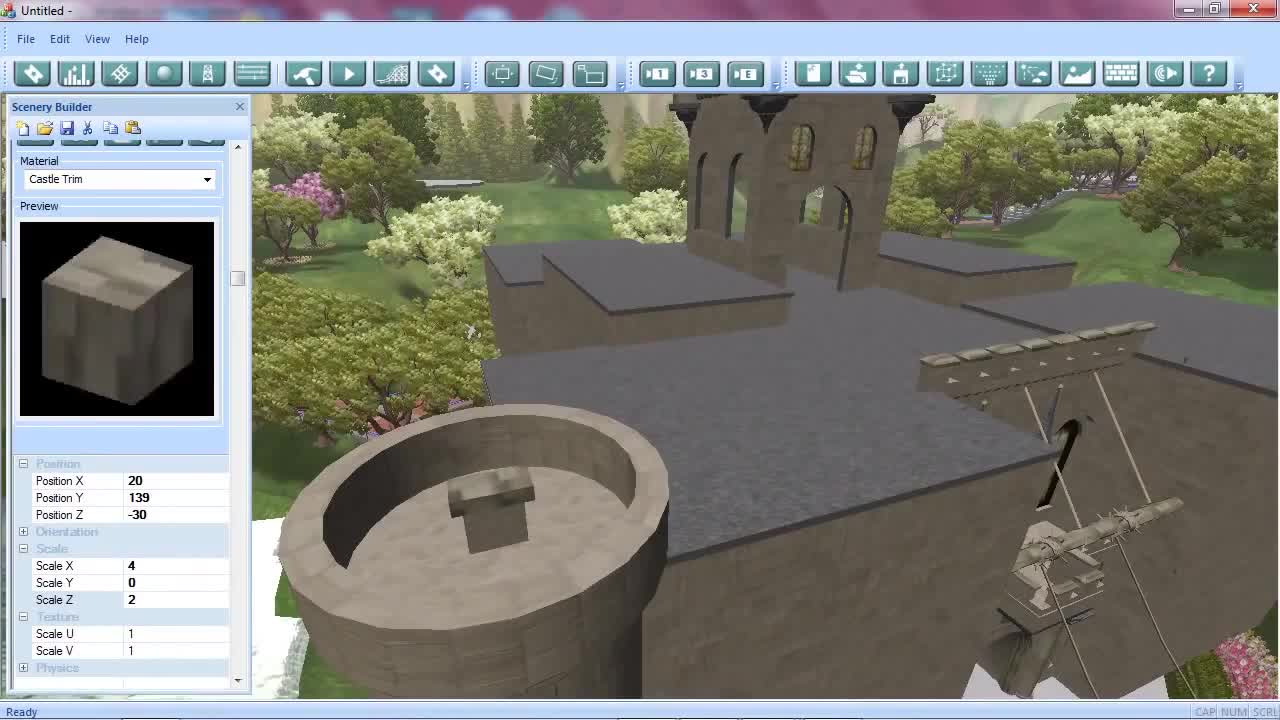The width and height of the screenshot is (1280, 720).
Task: Open the File menu
Action: click(x=26, y=39)
